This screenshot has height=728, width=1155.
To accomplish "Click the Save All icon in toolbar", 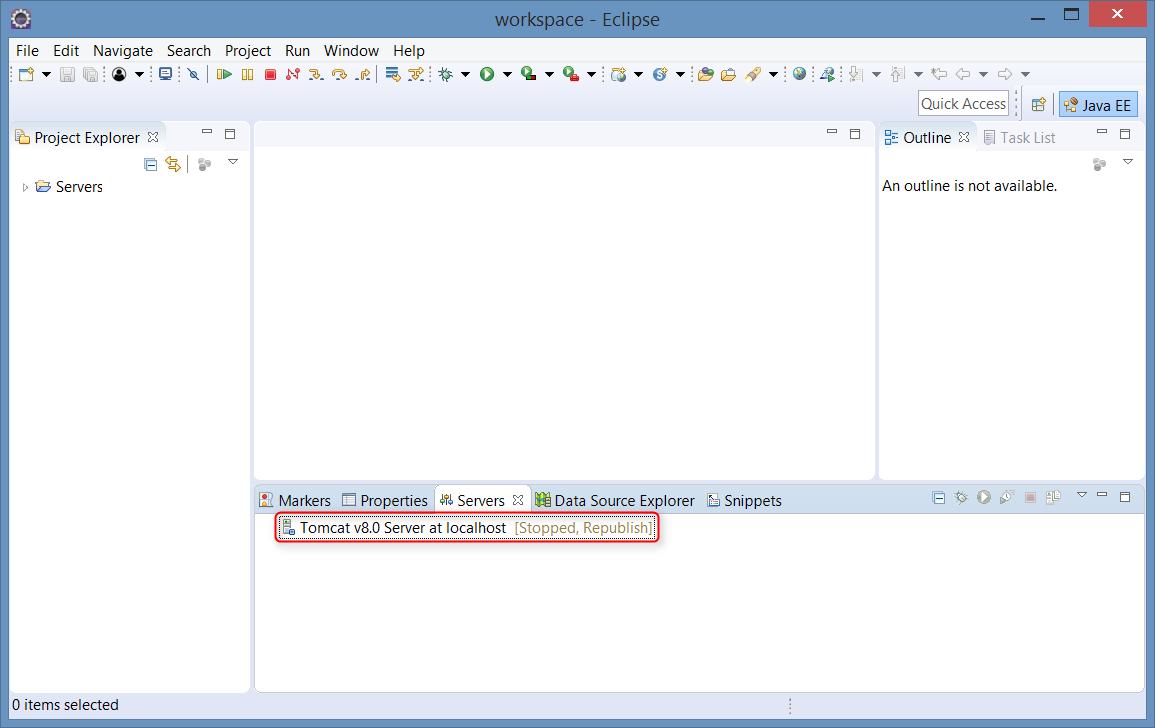I will (x=90, y=74).
